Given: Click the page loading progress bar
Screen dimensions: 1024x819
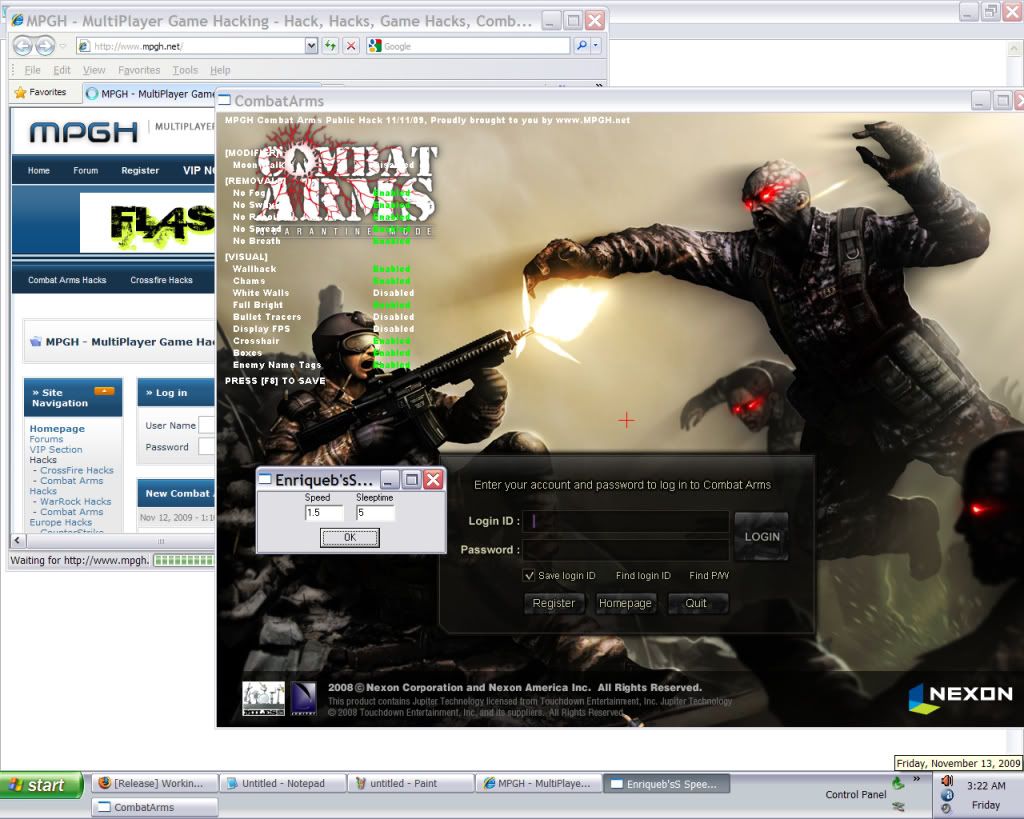Looking at the screenshot, I should 184,560.
